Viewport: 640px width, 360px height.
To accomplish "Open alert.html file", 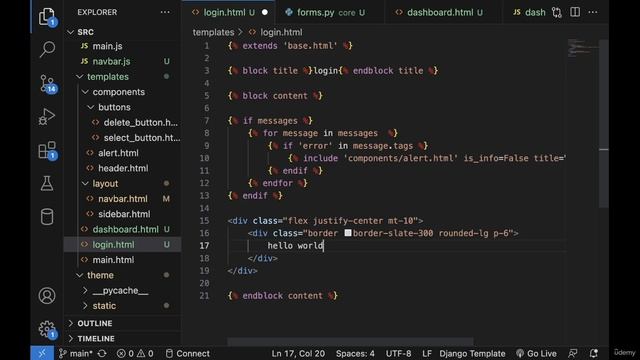I will point(122,153).
